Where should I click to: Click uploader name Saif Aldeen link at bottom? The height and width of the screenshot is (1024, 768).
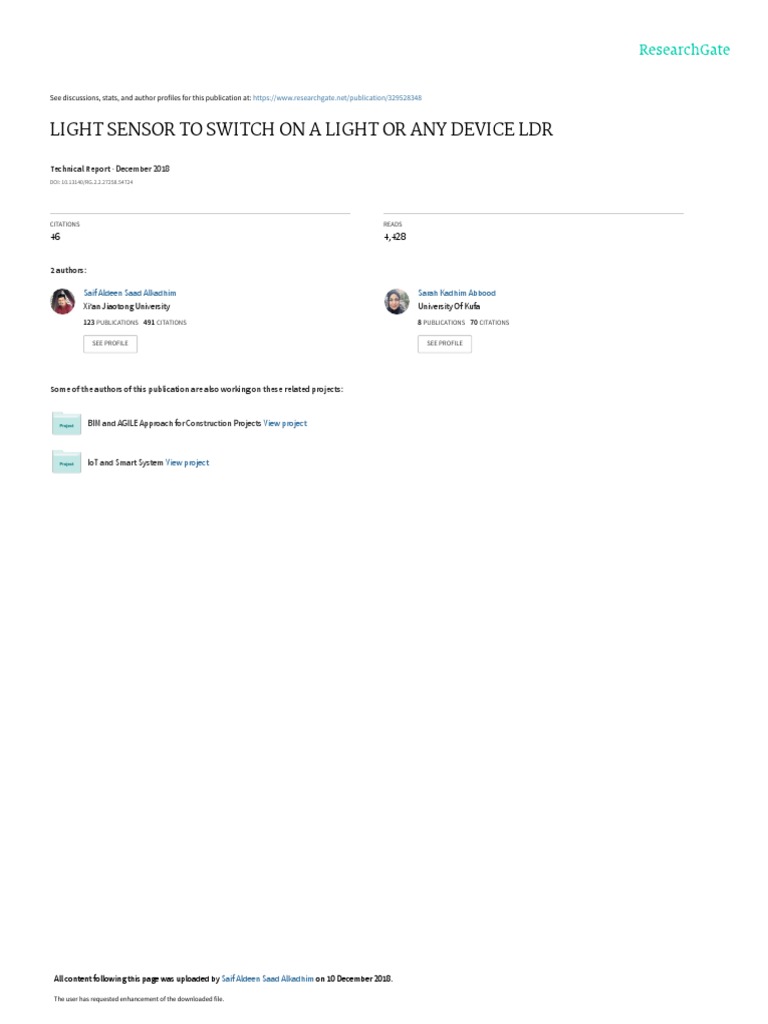click(267, 978)
